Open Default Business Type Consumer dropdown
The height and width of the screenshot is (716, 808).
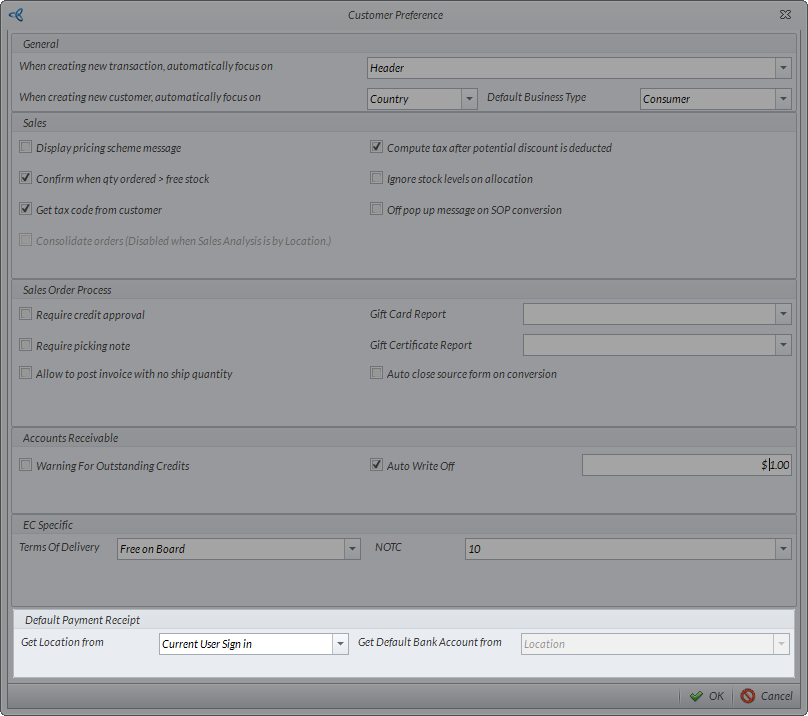tap(783, 99)
